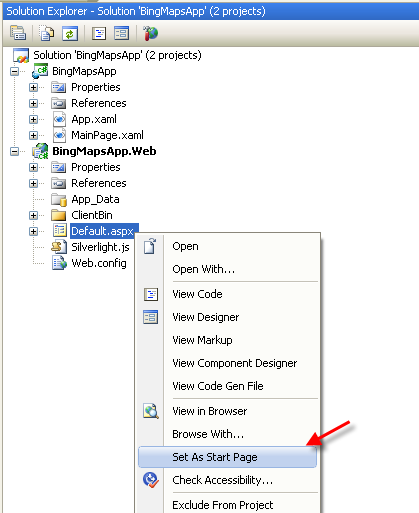The width and height of the screenshot is (419, 513).
Task: Click the ClientBin folder icon
Action: click(59, 215)
